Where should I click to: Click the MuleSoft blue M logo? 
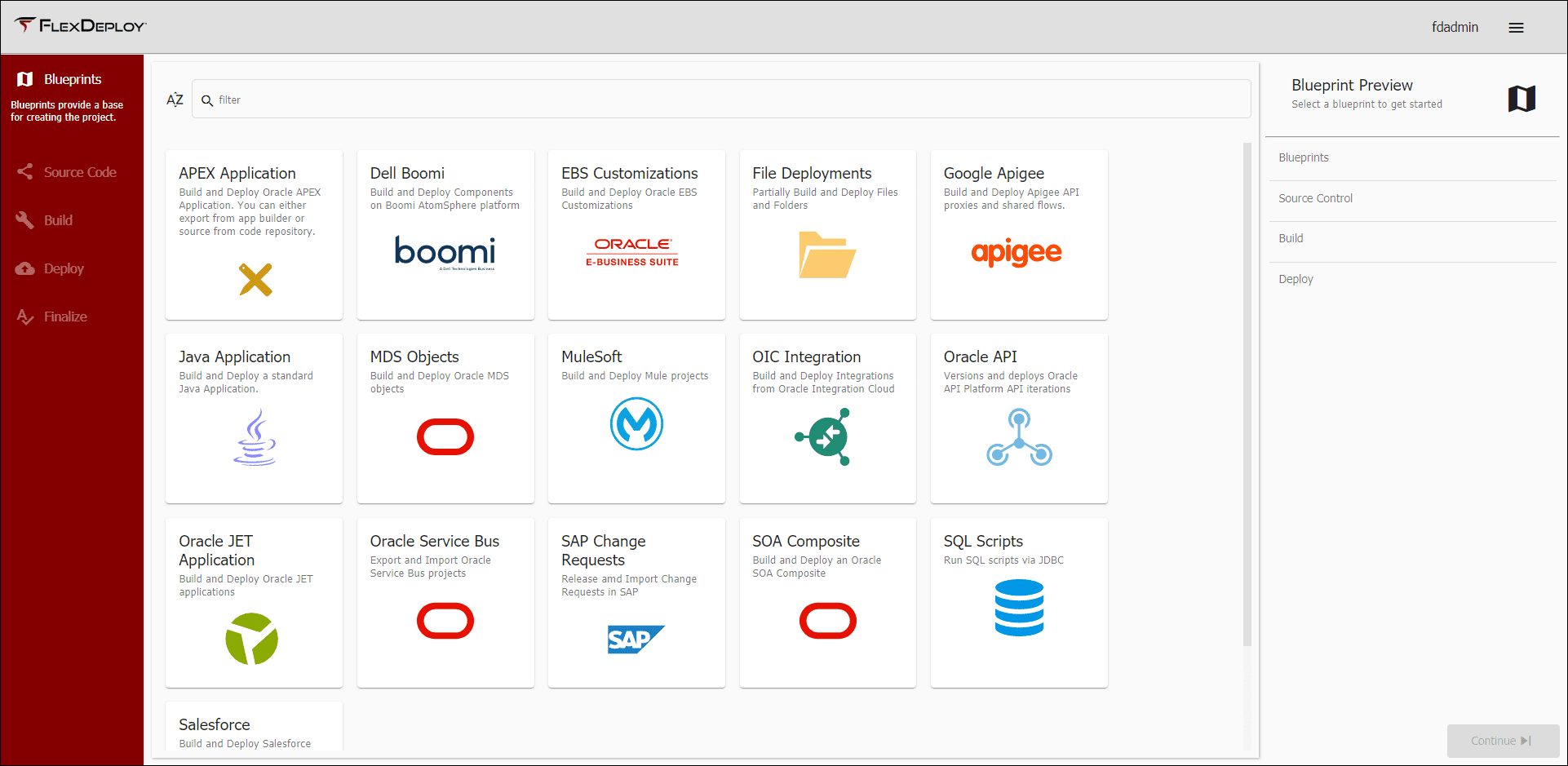636,423
